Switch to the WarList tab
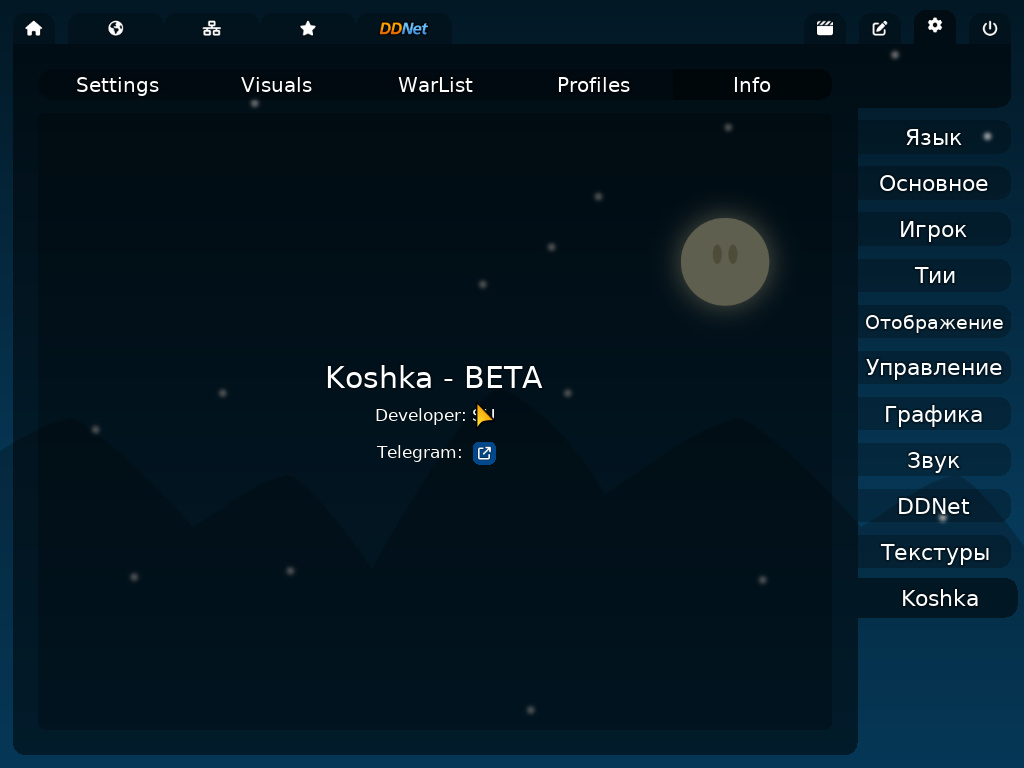Screen dimensions: 1024x768 (435, 85)
